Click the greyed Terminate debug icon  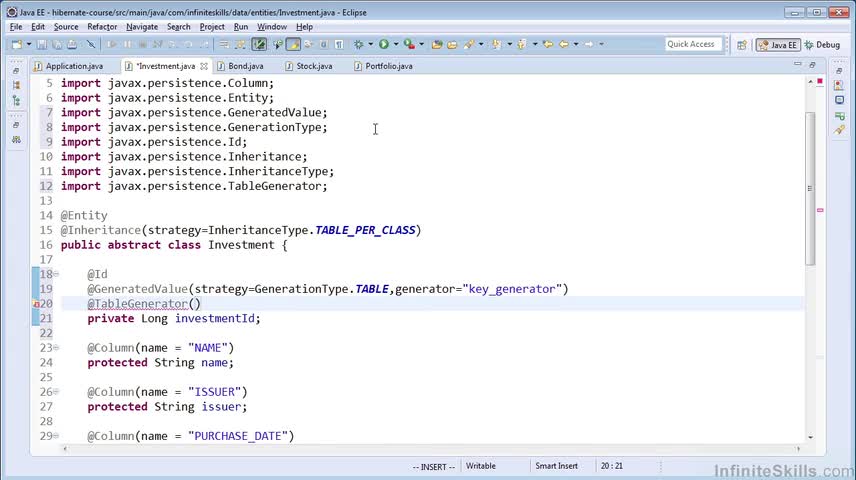142,44
